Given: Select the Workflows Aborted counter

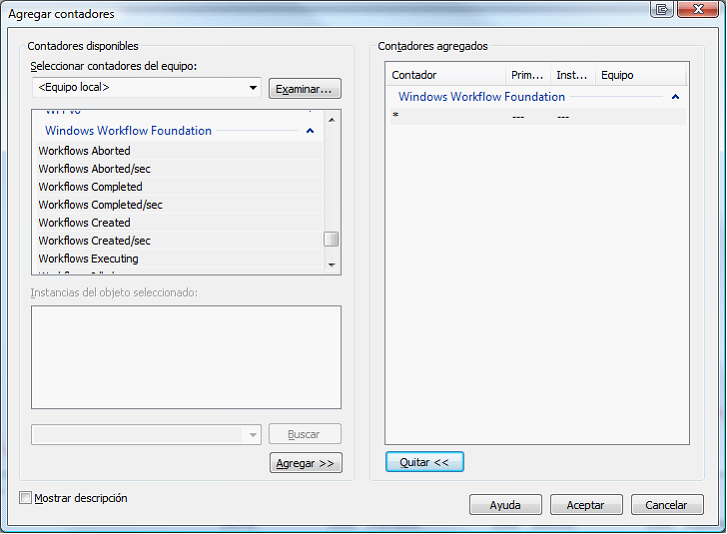Looking at the screenshot, I should point(180,151).
